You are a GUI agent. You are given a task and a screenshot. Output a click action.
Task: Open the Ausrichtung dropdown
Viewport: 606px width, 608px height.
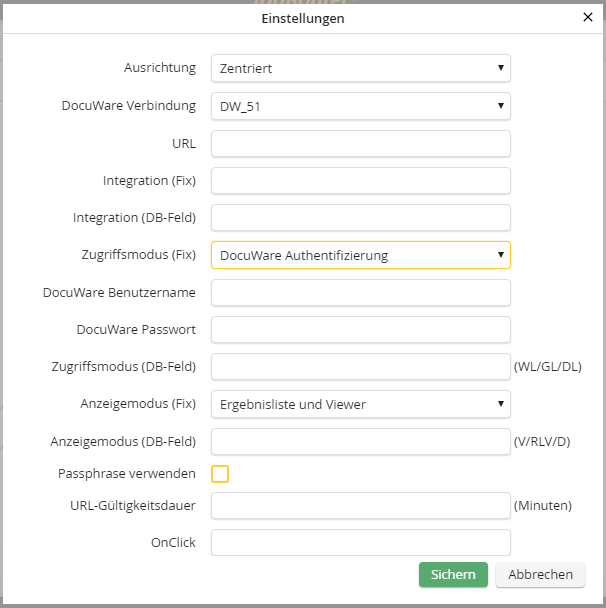click(x=360, y=68)
